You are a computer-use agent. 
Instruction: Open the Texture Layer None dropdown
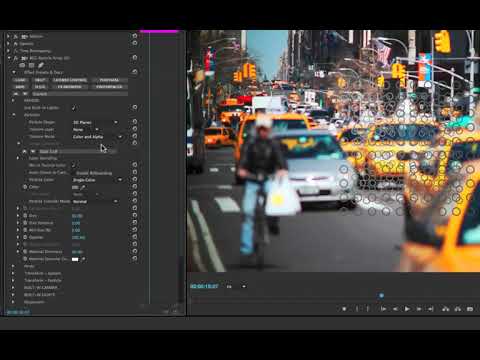pyautogui.click(x=86, y=129)
